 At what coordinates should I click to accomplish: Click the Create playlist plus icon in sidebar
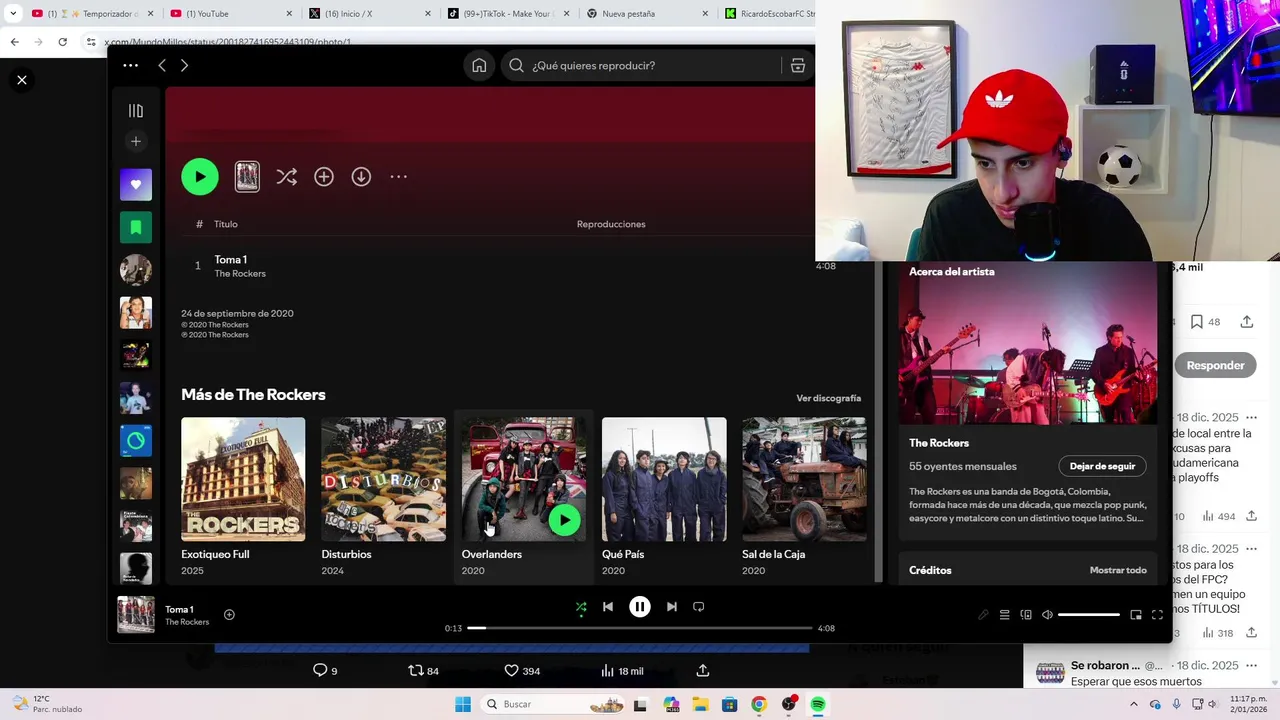click(x=136, y=141)
